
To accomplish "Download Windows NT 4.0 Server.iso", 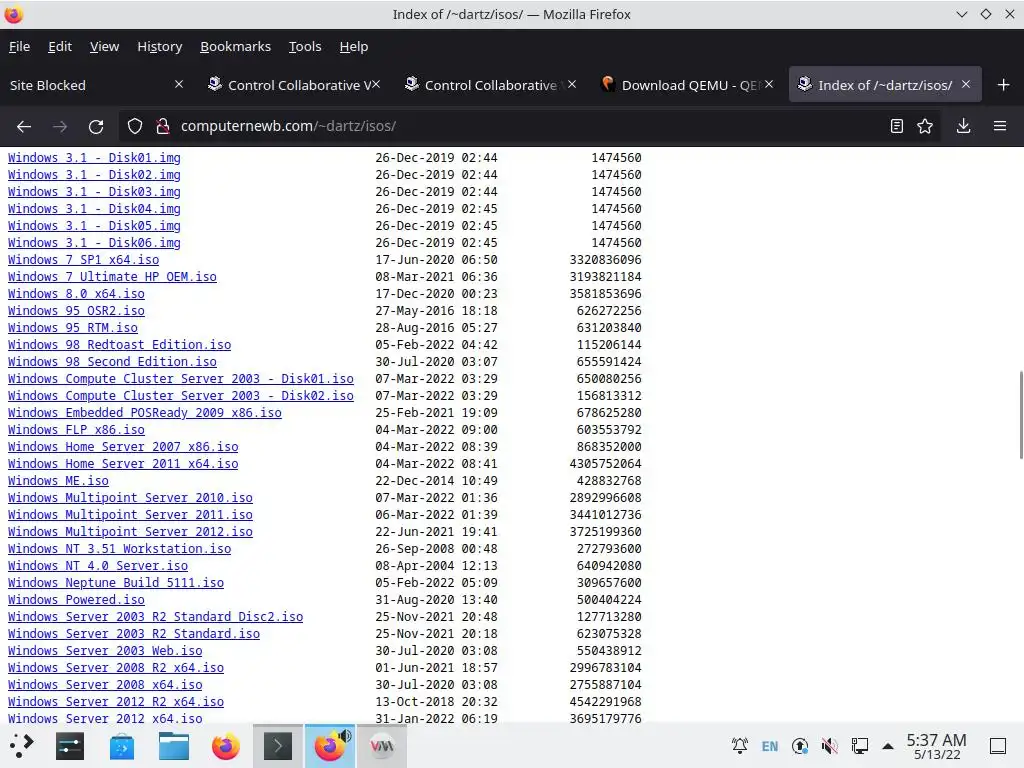I will click(x=98, y=565).
